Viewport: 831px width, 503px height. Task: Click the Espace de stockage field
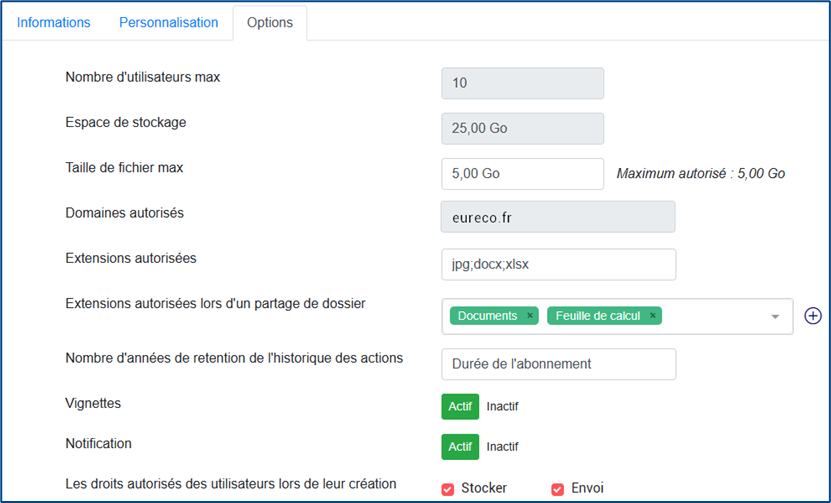click(523, 128)
